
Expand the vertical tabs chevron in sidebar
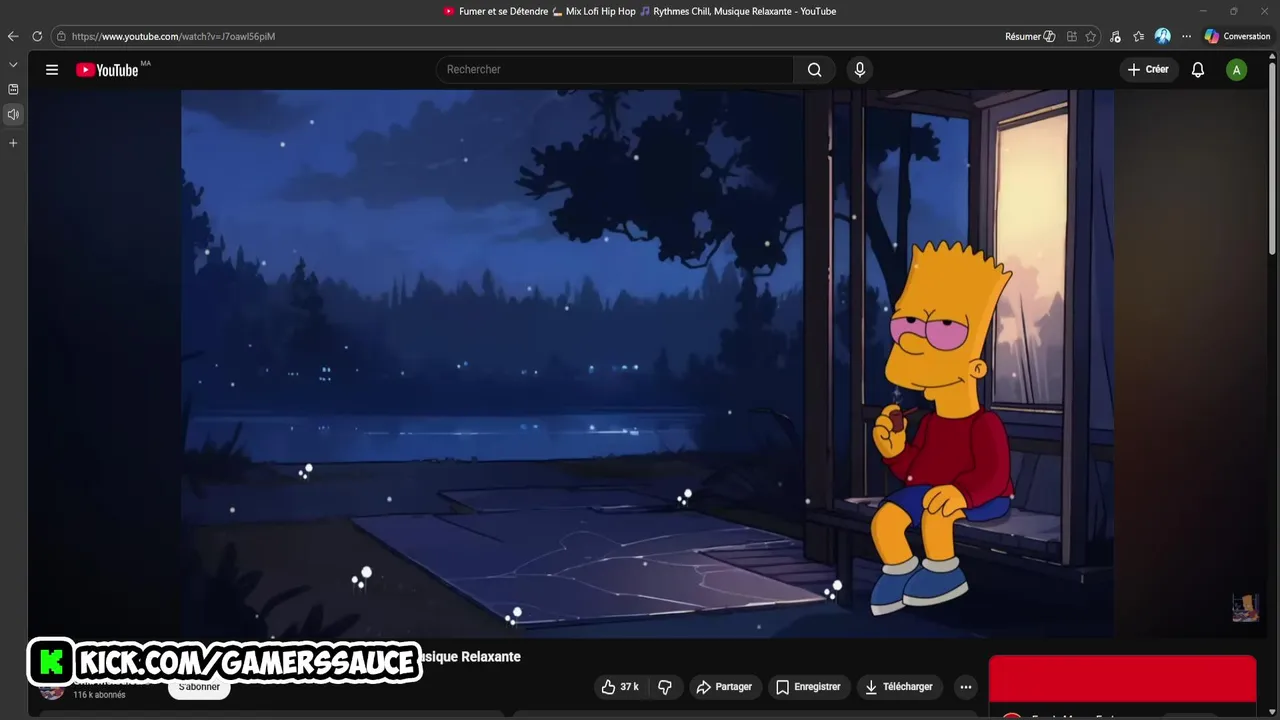coord(13,65)
